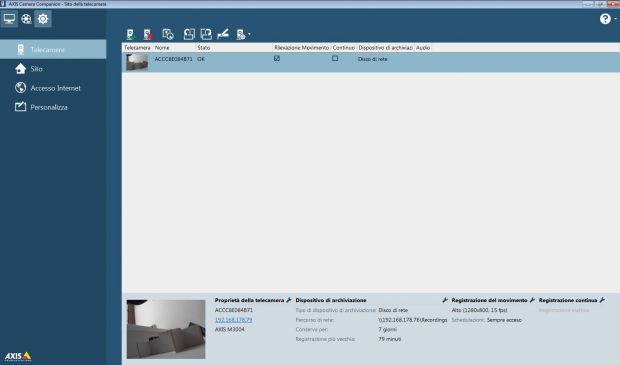Screen dimensions: 620x365
Task: Sort by the Dispositivo di archiviazione column header
Action: tap(385, 47)
